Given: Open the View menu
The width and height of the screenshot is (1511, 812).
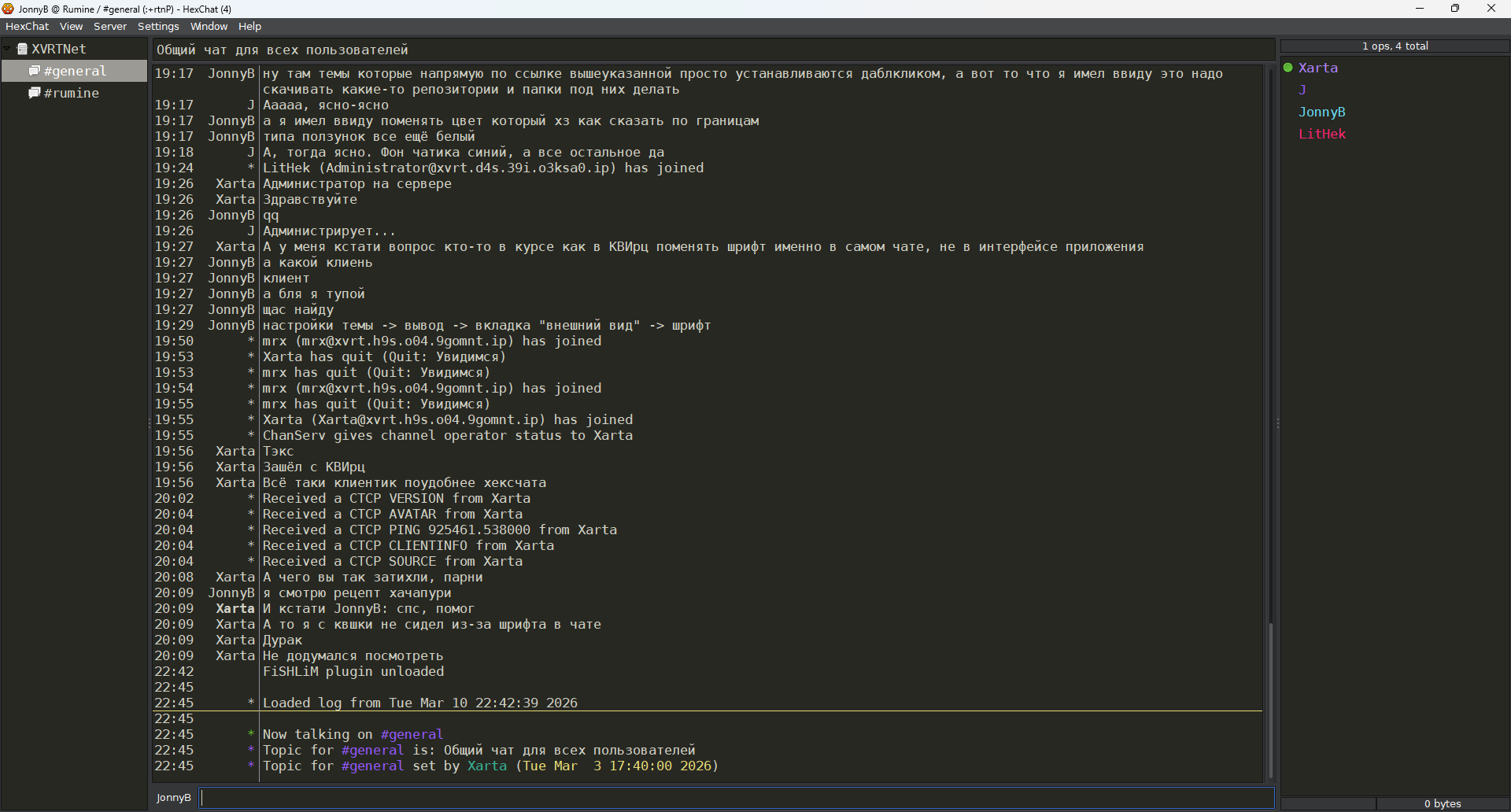Looking at the screenshot, I should click(71, 27).
